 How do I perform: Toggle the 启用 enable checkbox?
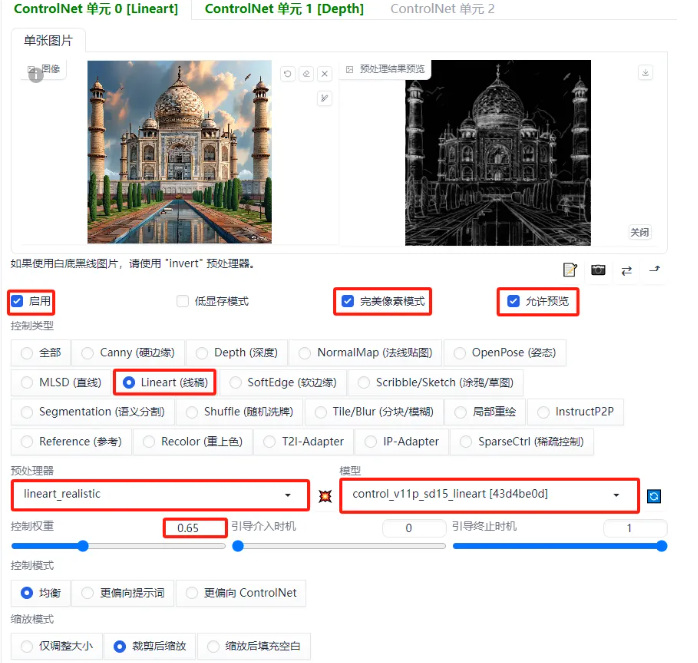click(17, 301)
